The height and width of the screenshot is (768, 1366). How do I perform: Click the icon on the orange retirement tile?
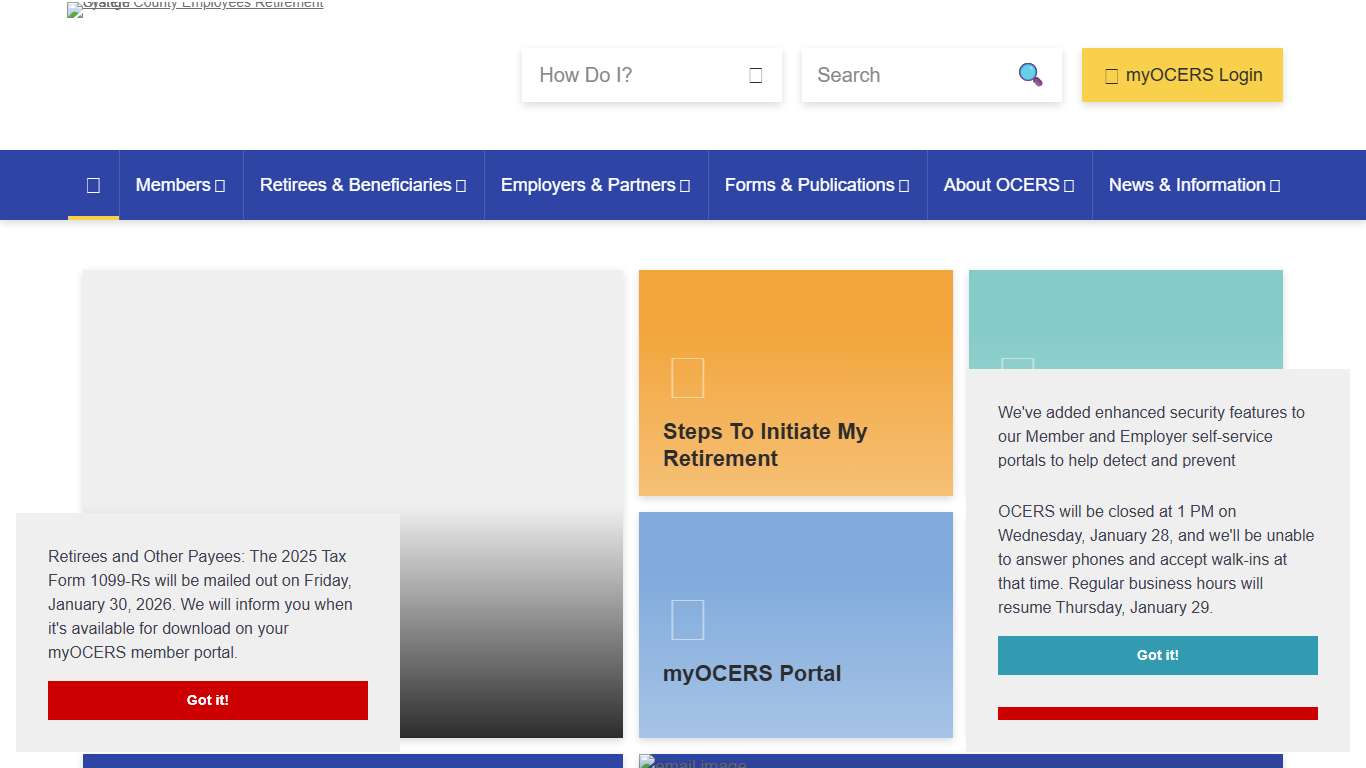688,378
